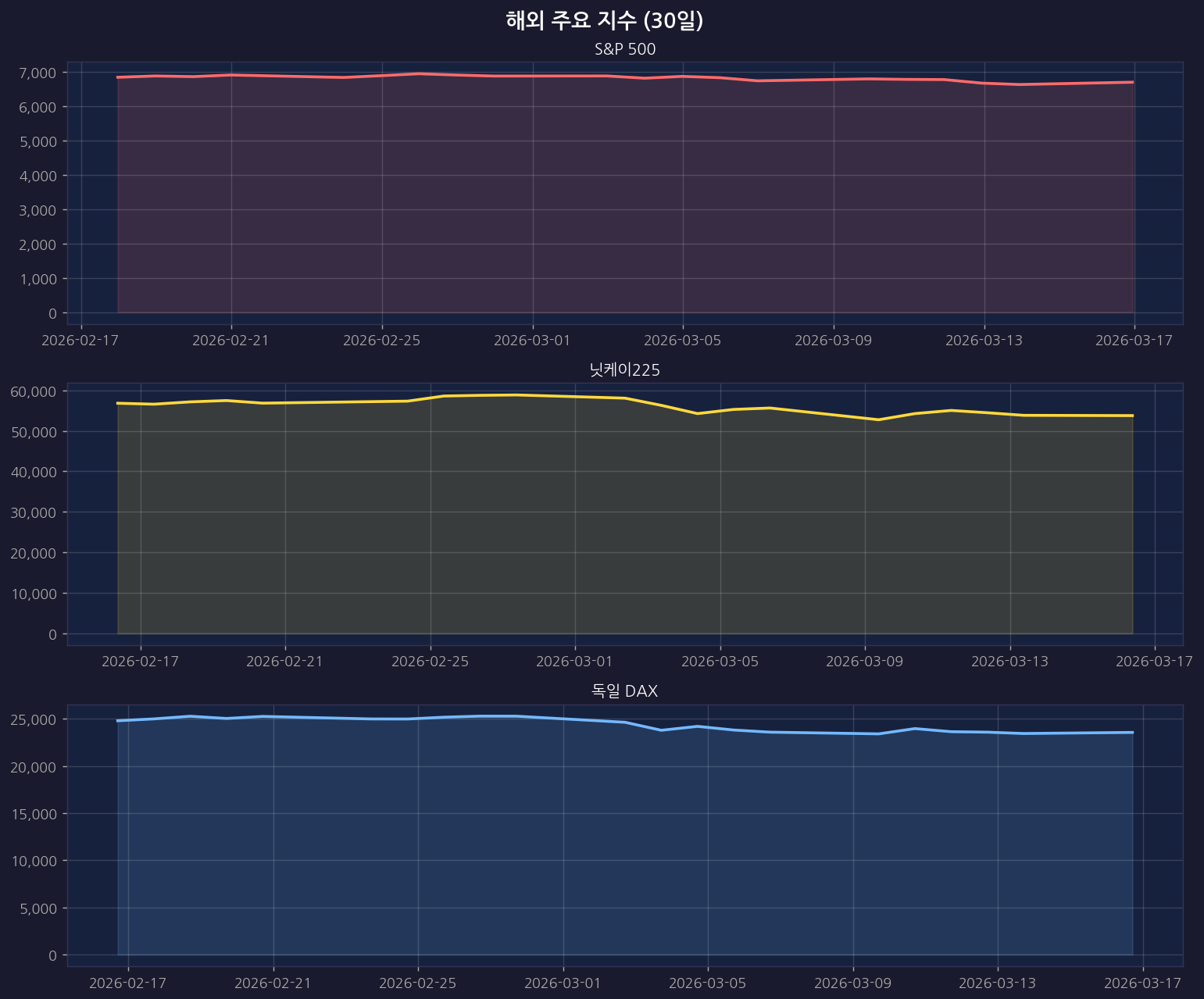
Task: Click the chart title 해외 주요 지수 (30일)
Action: [x=604, y=21]
